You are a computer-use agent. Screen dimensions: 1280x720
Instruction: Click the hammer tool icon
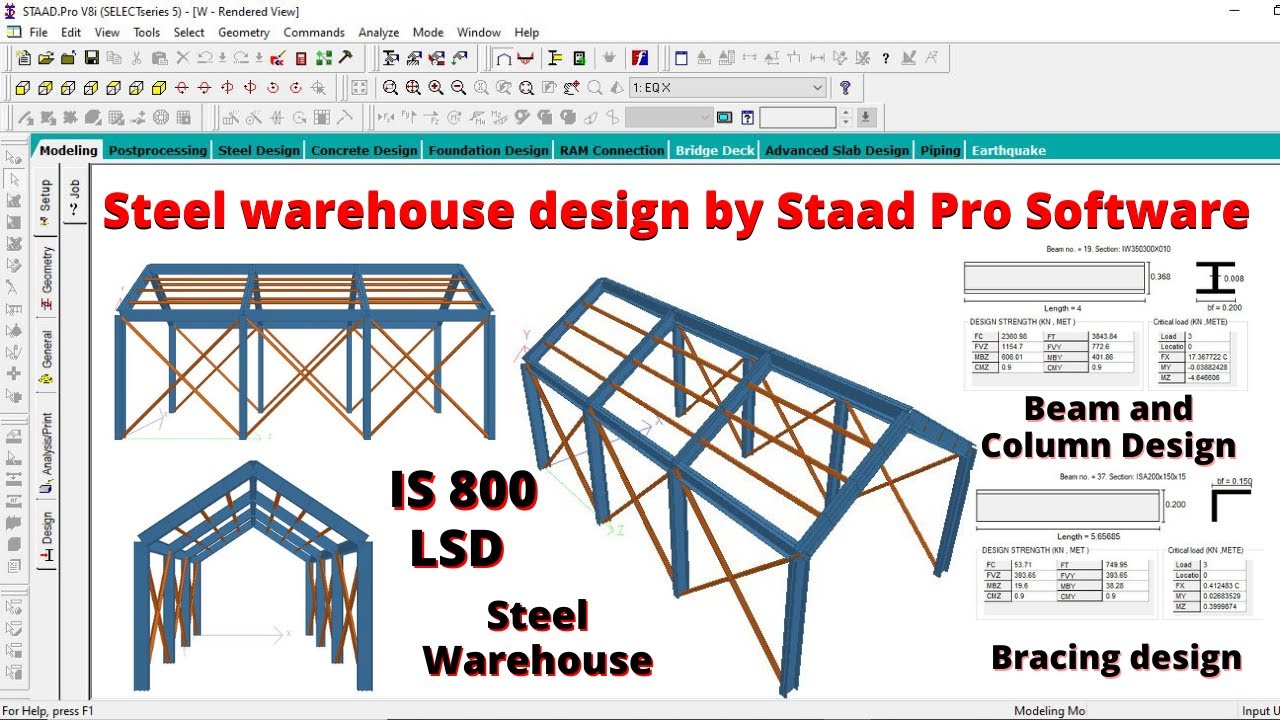[346, 58]
